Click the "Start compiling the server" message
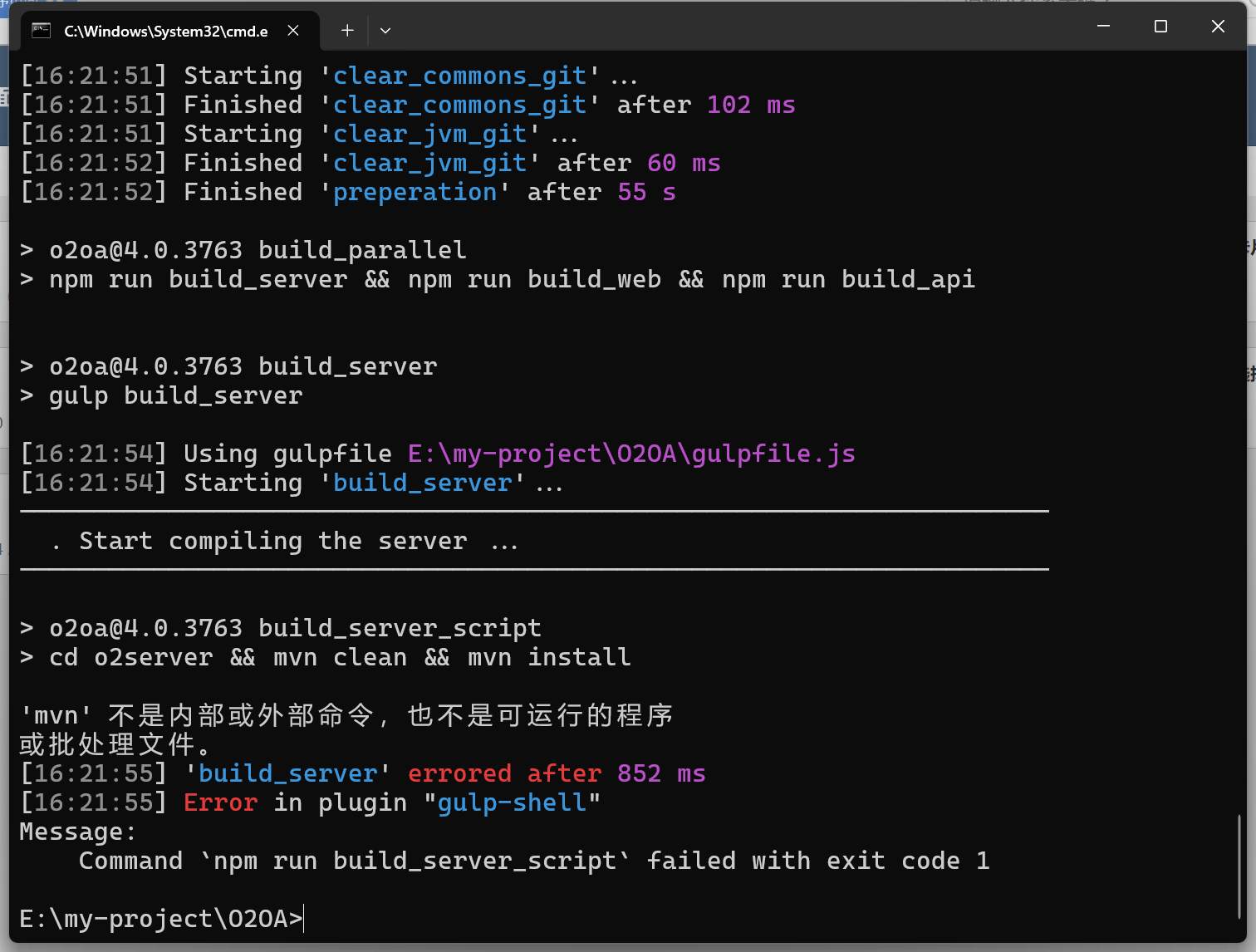Viewport: 1256px width, 952px height. click(x=273, y=541)
